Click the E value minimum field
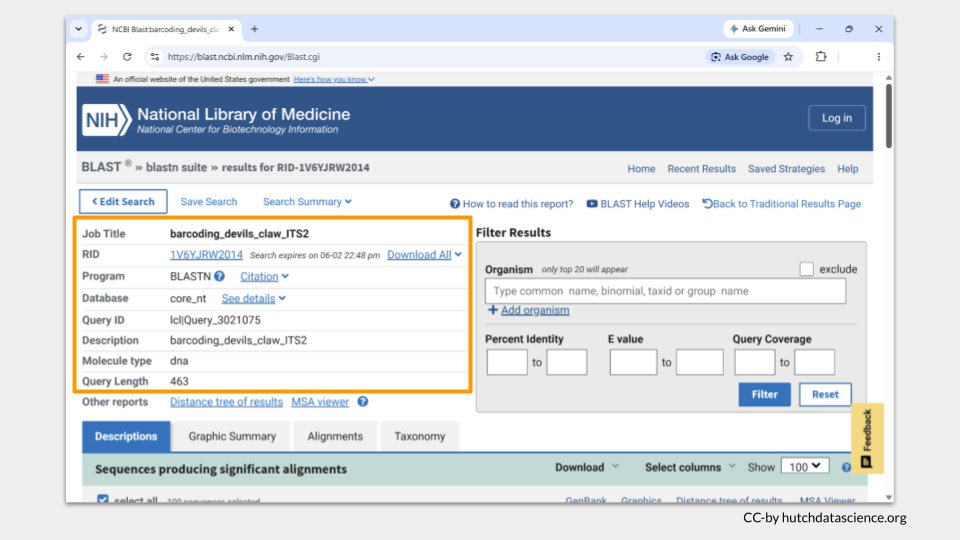 [x=633, y=362]
